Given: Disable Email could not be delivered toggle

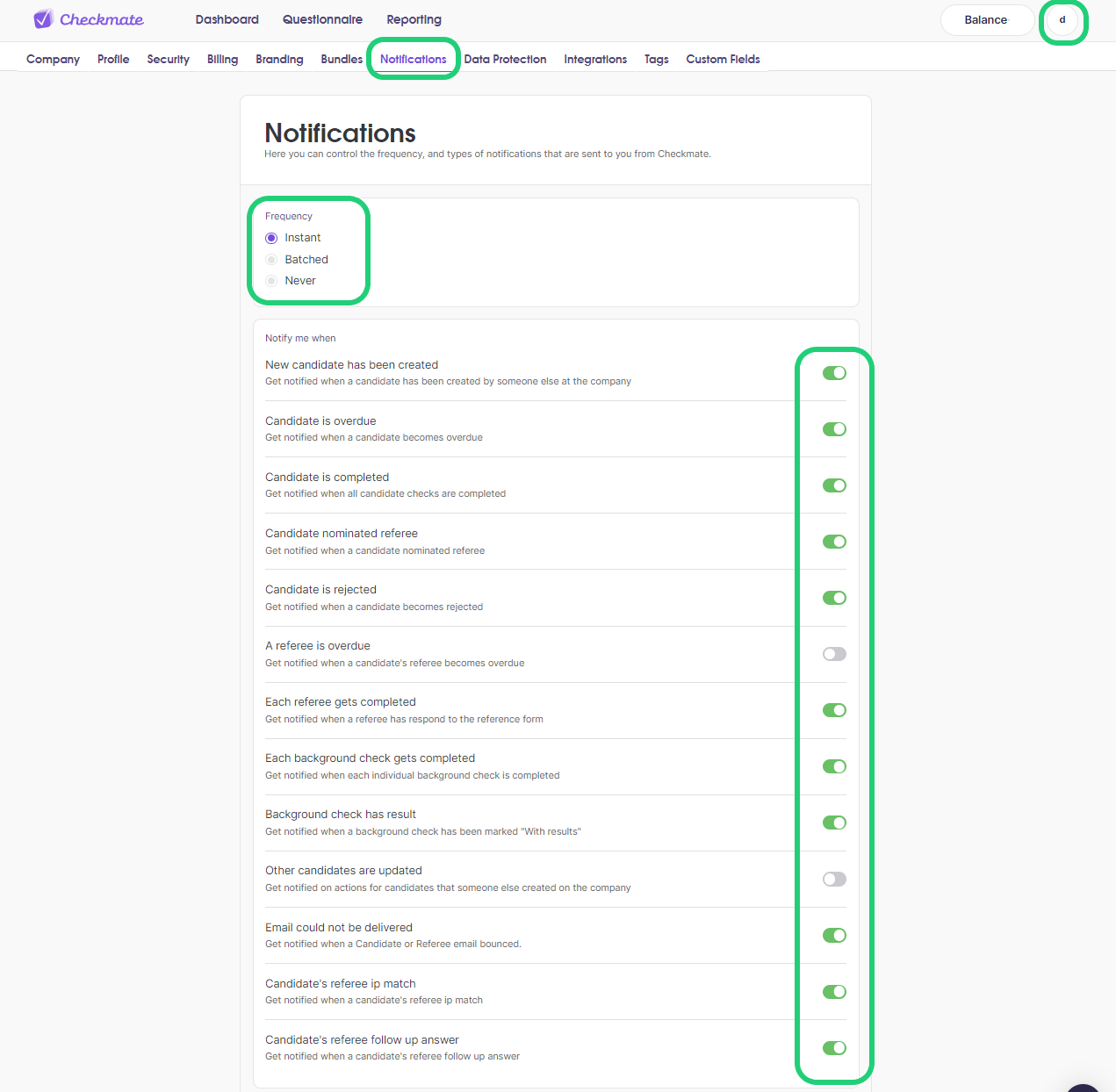Looking at the screenshot, I should (x=834, y=935).
